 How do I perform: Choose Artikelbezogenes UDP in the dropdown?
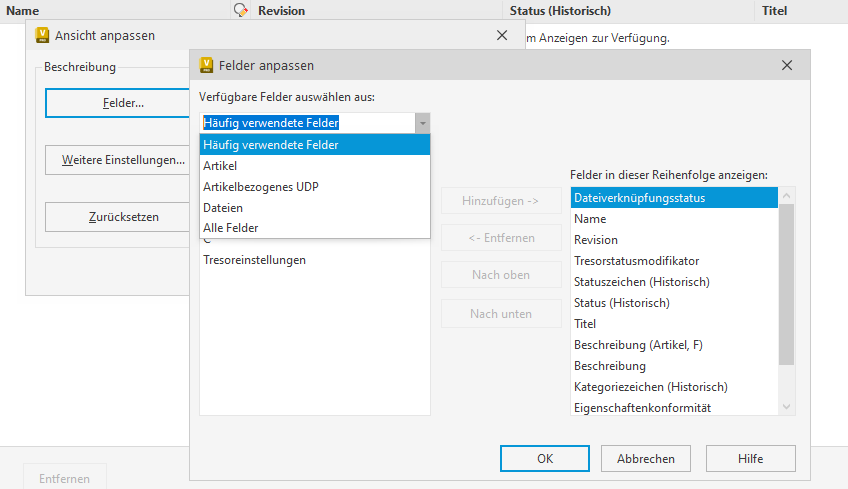[x=261, y=186]
